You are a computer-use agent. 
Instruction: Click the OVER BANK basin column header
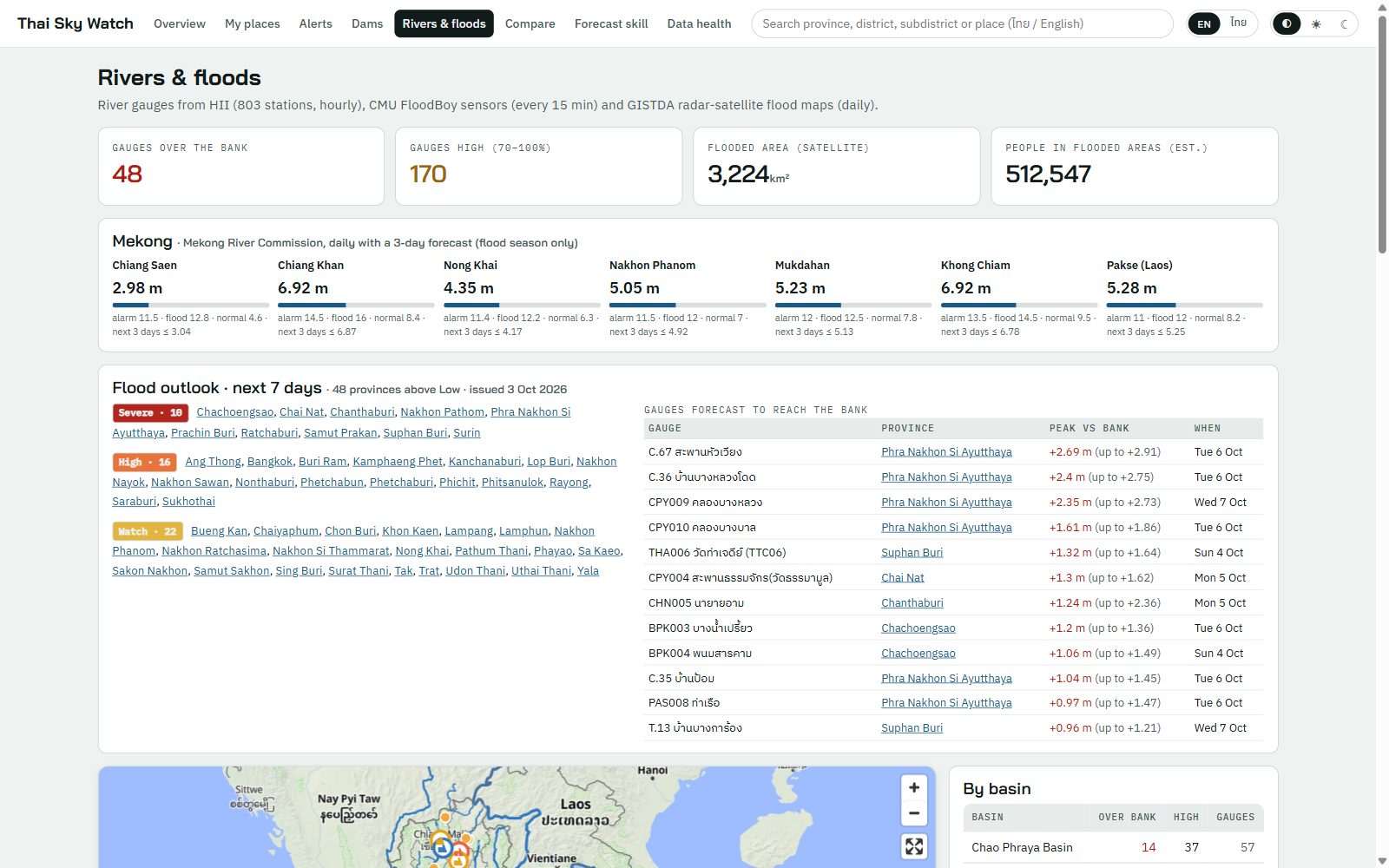click(x=1127, y=818)
